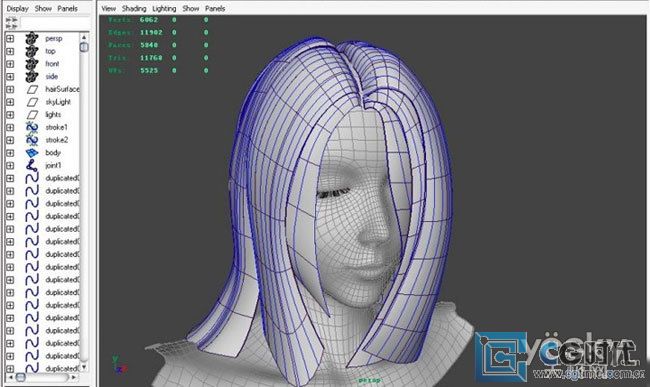Image resolution: width=650 pixels, height=387 pixels.
Task: Open the Lighting menu
Action: tap(164, 8)
